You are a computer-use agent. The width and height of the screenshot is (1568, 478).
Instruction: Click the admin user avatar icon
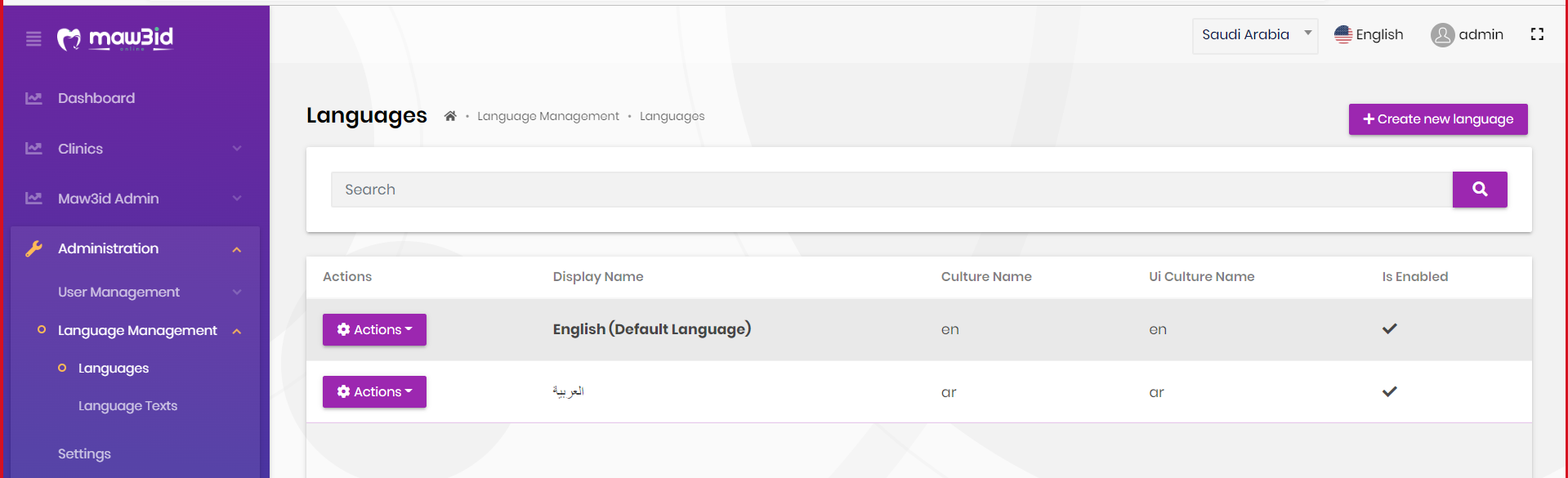point(1442,35)
